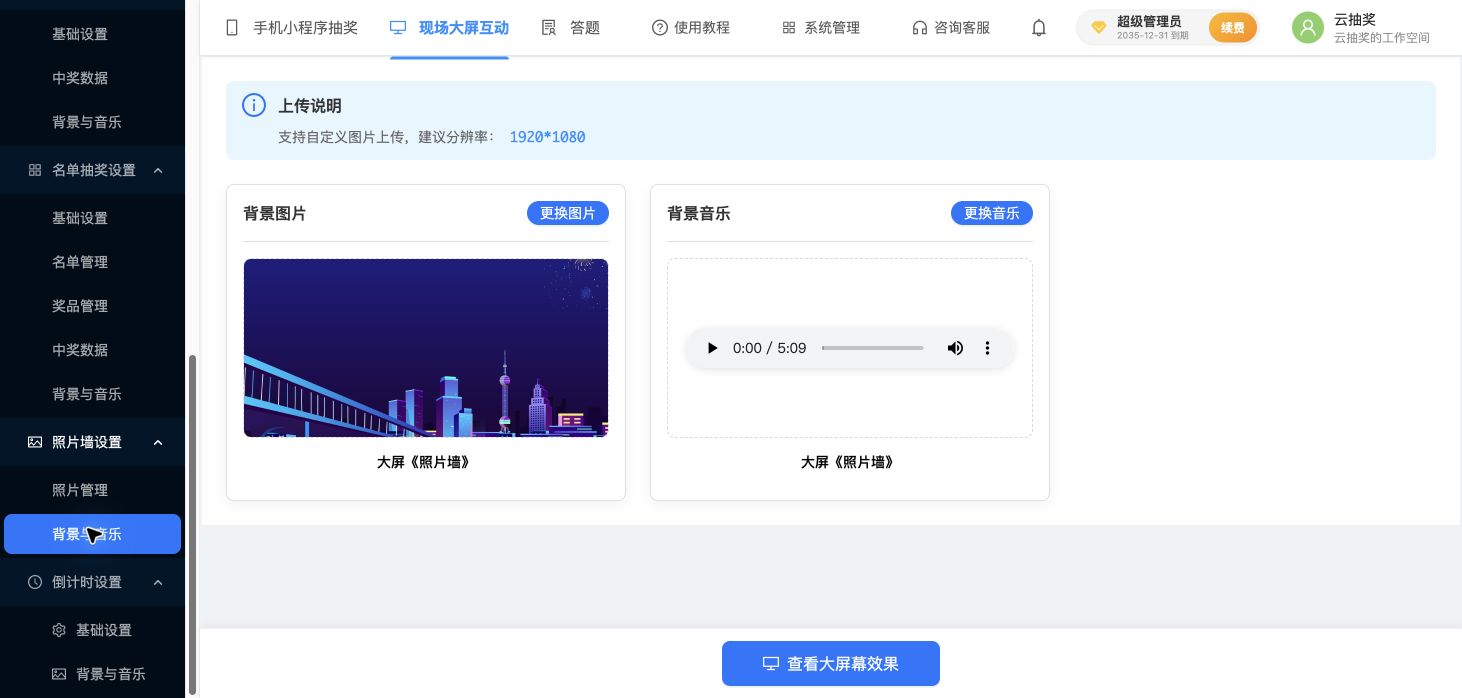This screenshot has height=698, width=1462.
Task: Click the 云抽奖 user name
Action: [1355, 19]
